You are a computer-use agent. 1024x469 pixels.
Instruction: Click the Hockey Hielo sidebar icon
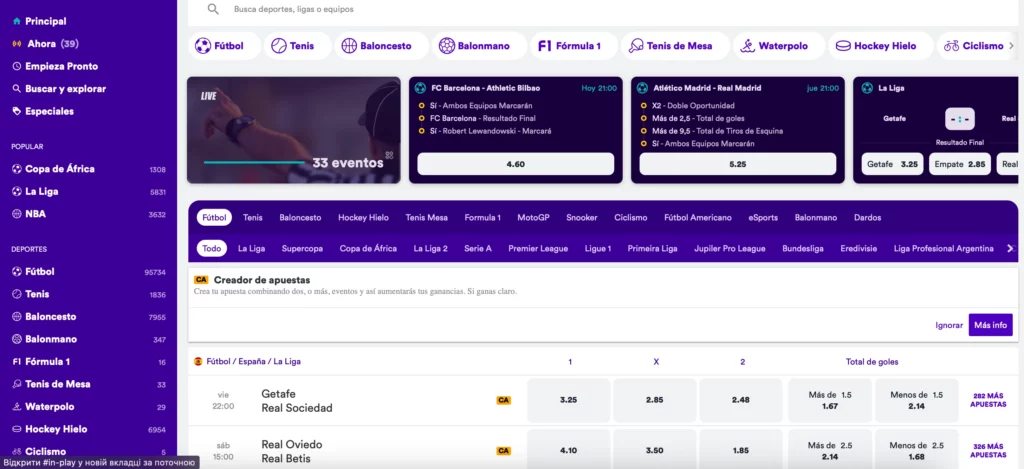(x=17, y=429)
